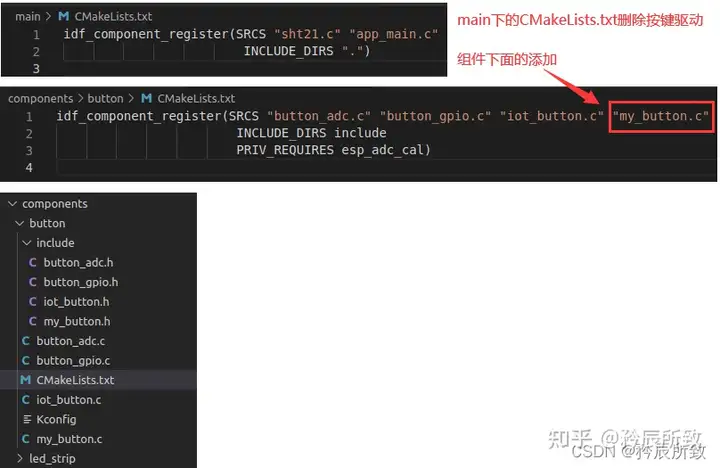The width and height of the screenshot is (720, 468).
Task: Open iot_button.c in the file tree
Action: coord(69,400)
